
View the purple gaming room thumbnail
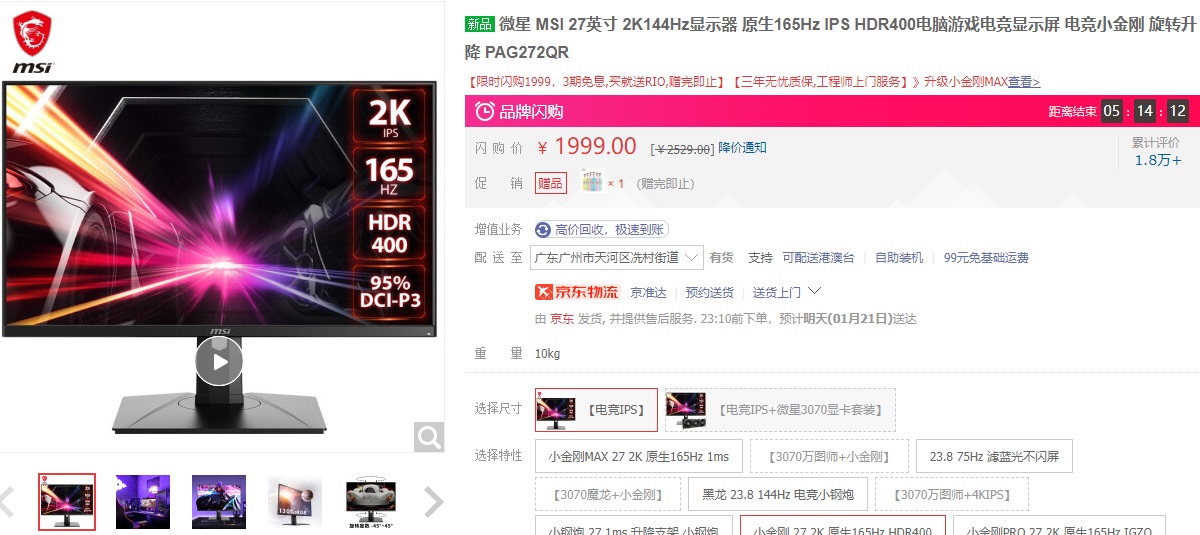click(143, 501)
